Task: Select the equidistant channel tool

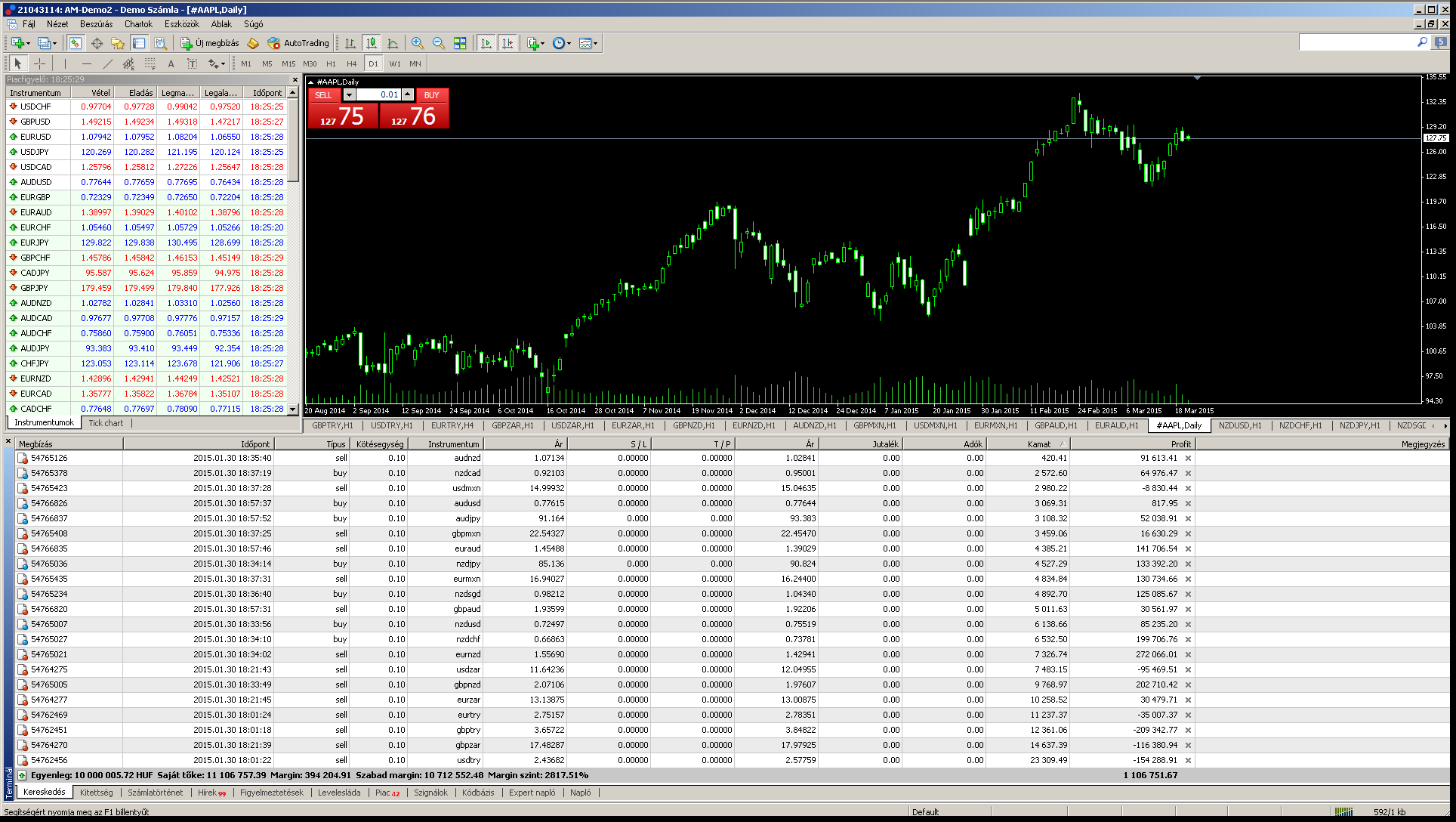Action: coord(128,63)
